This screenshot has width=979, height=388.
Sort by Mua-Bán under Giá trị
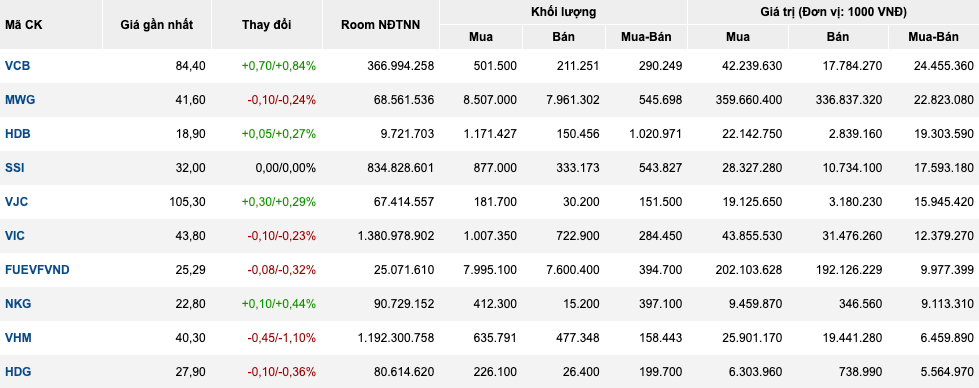point(933,37)
